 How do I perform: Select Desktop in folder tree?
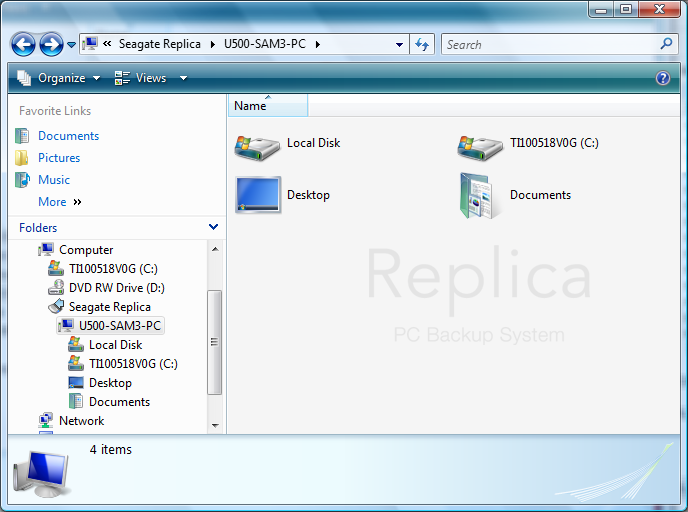(110, 383)
